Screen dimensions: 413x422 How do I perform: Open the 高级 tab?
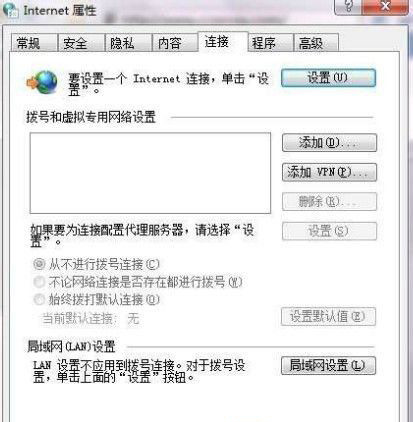(x=316, y=43)
